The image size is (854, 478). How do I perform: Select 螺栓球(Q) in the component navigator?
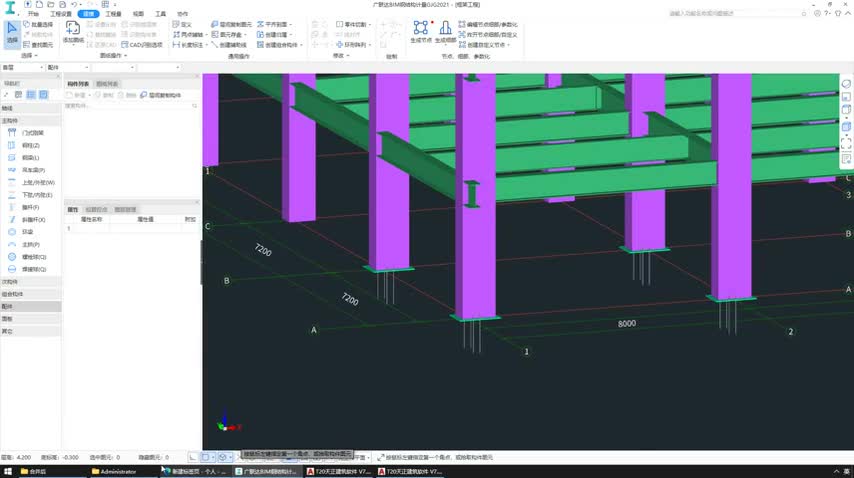(x=27, y=257)
